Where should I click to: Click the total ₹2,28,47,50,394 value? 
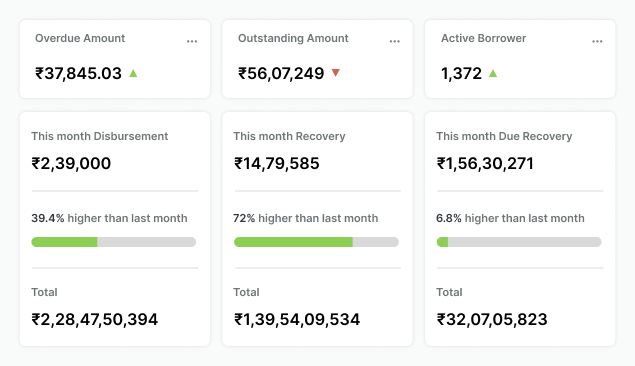click(x=95, y=319)
